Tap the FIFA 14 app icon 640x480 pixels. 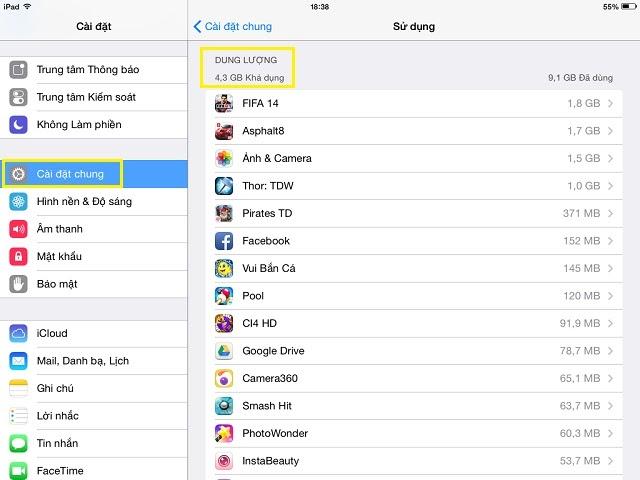click(x=224, y=103)
